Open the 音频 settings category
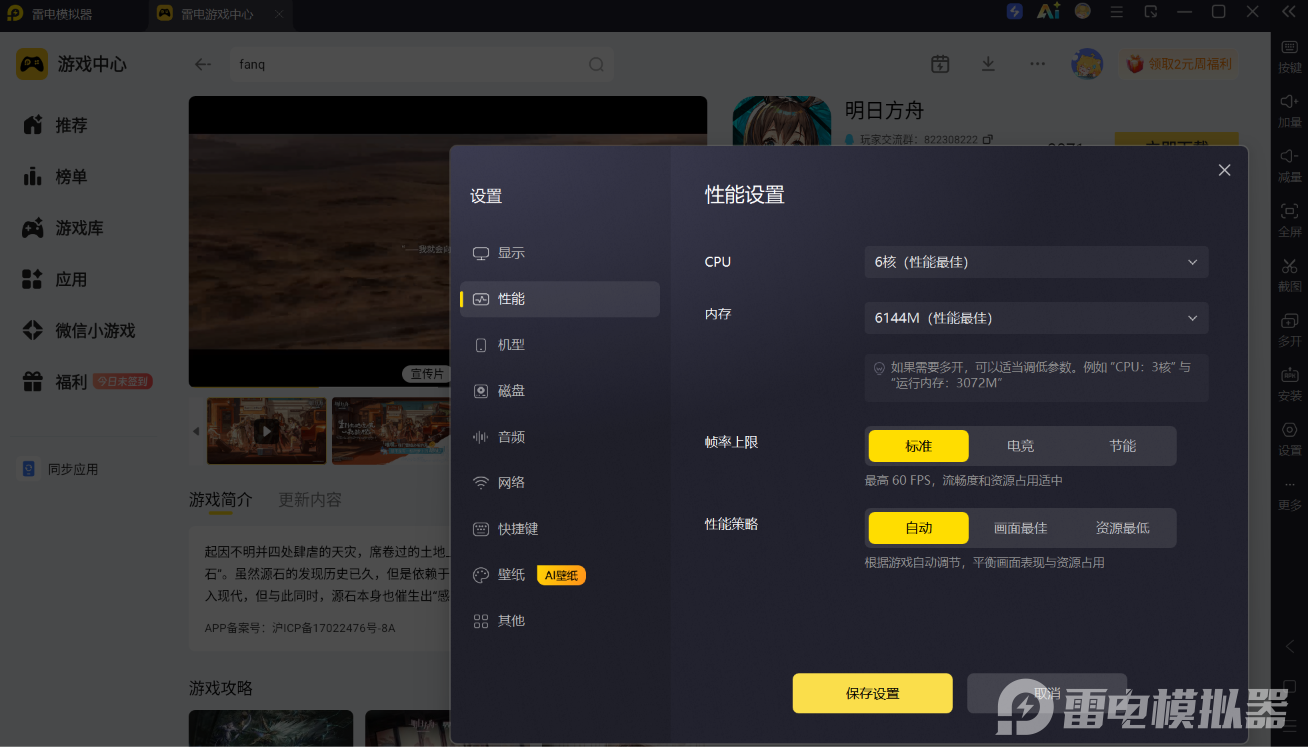The height and width of the screenshot is (747, 1308). (560, 437)
